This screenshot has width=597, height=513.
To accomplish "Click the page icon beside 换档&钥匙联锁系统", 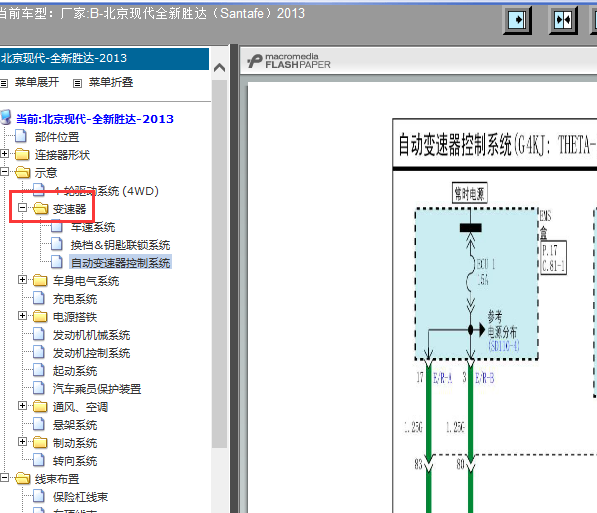I will click(x=57, y=244).
